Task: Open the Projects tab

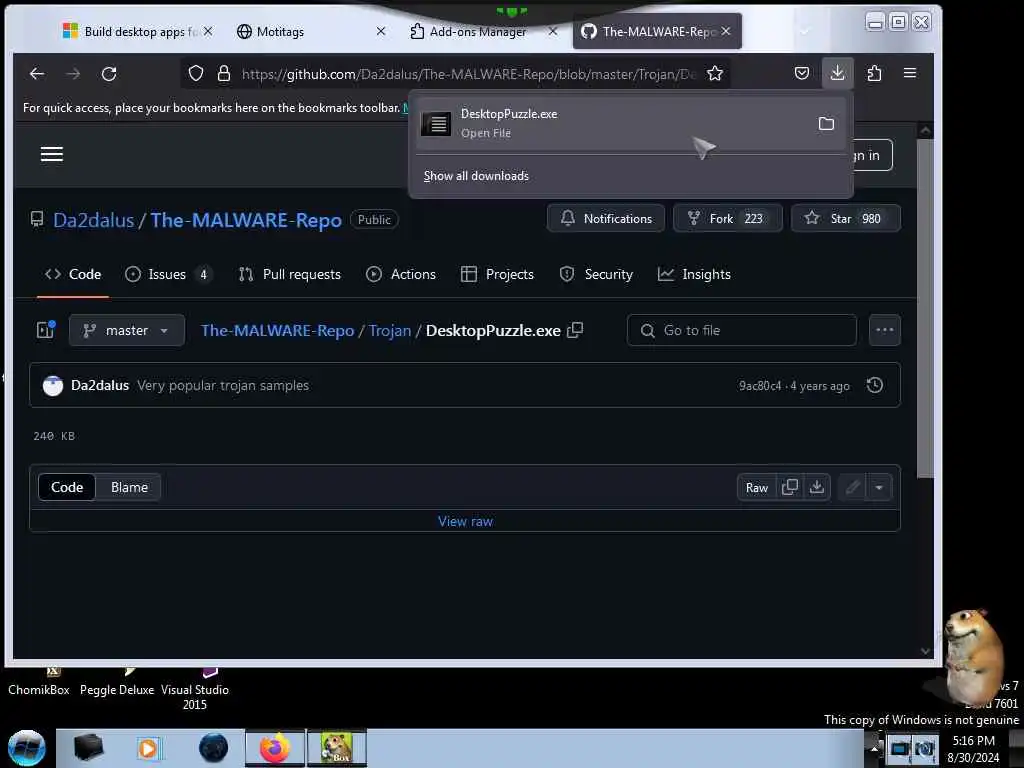Action: pos(498,274)
